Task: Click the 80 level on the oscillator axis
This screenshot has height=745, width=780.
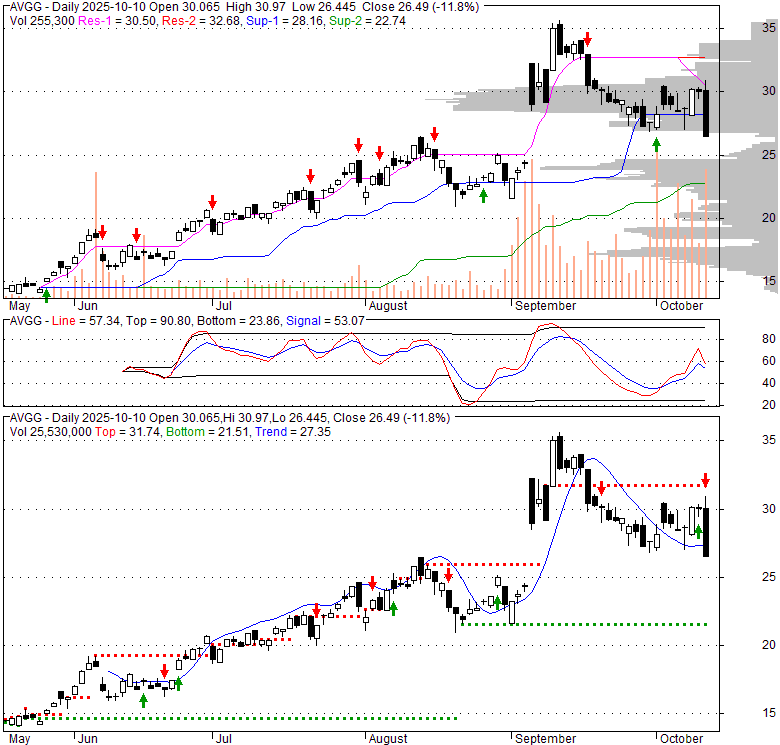Action: point(769,339)
